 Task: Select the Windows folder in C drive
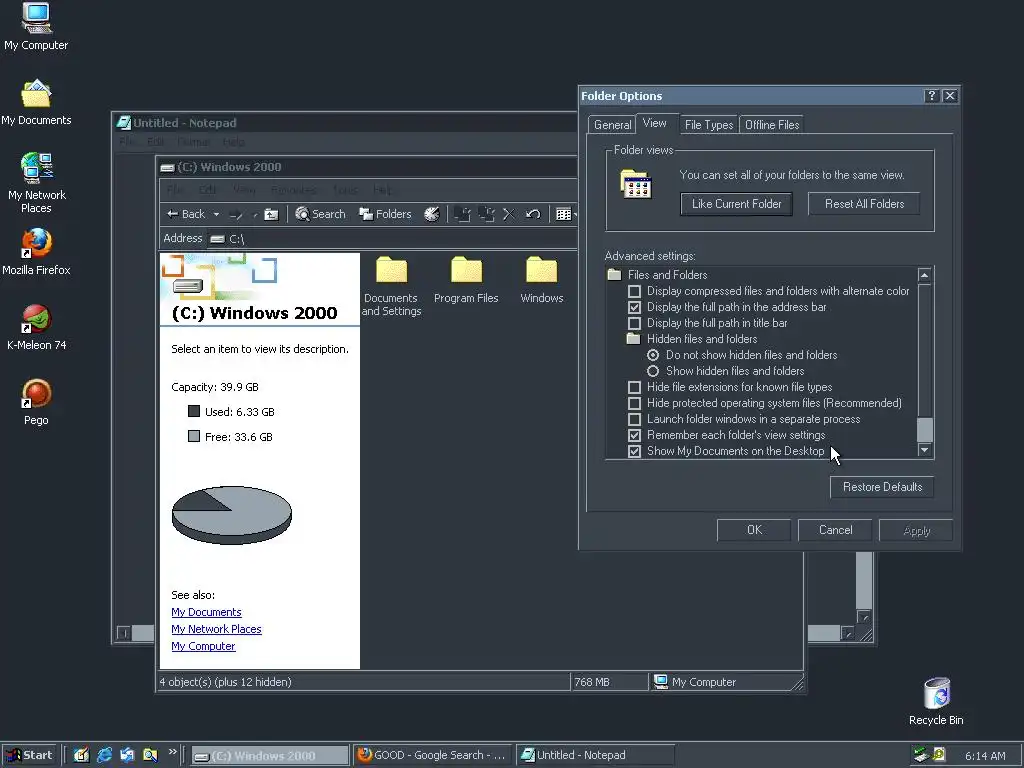click(542, 280)
